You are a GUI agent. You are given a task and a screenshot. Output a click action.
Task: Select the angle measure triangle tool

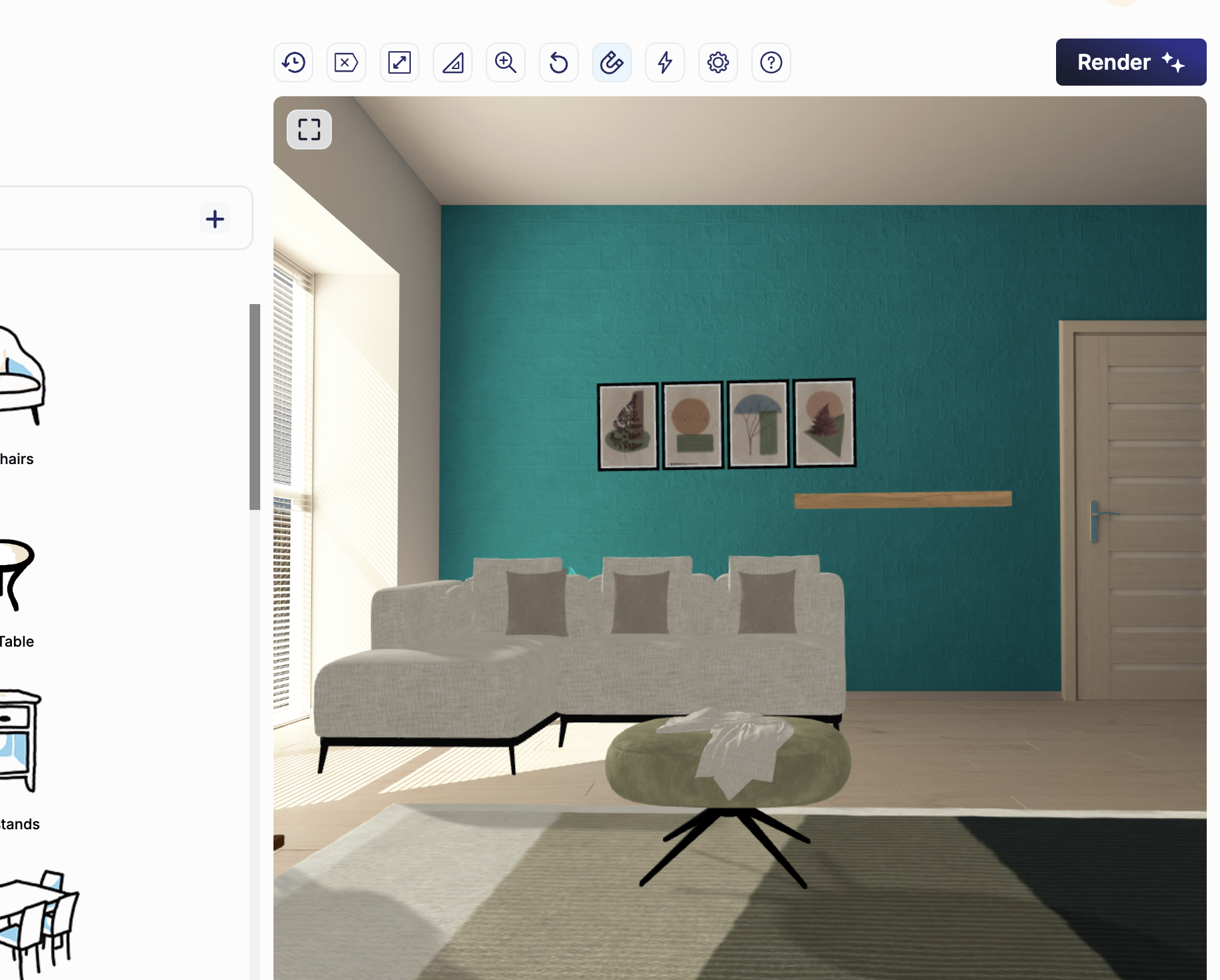coord(453,62)
